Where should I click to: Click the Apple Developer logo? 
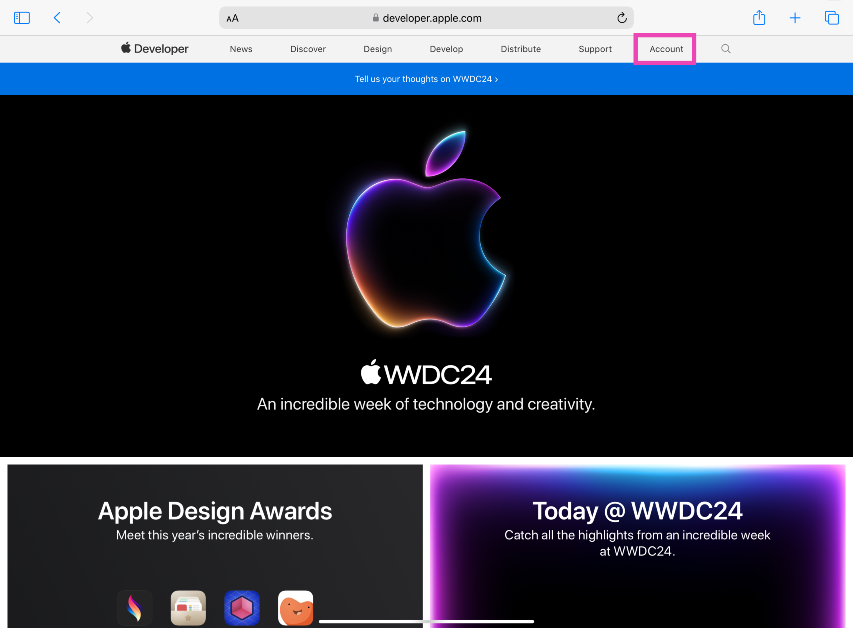tap(155, 49)
